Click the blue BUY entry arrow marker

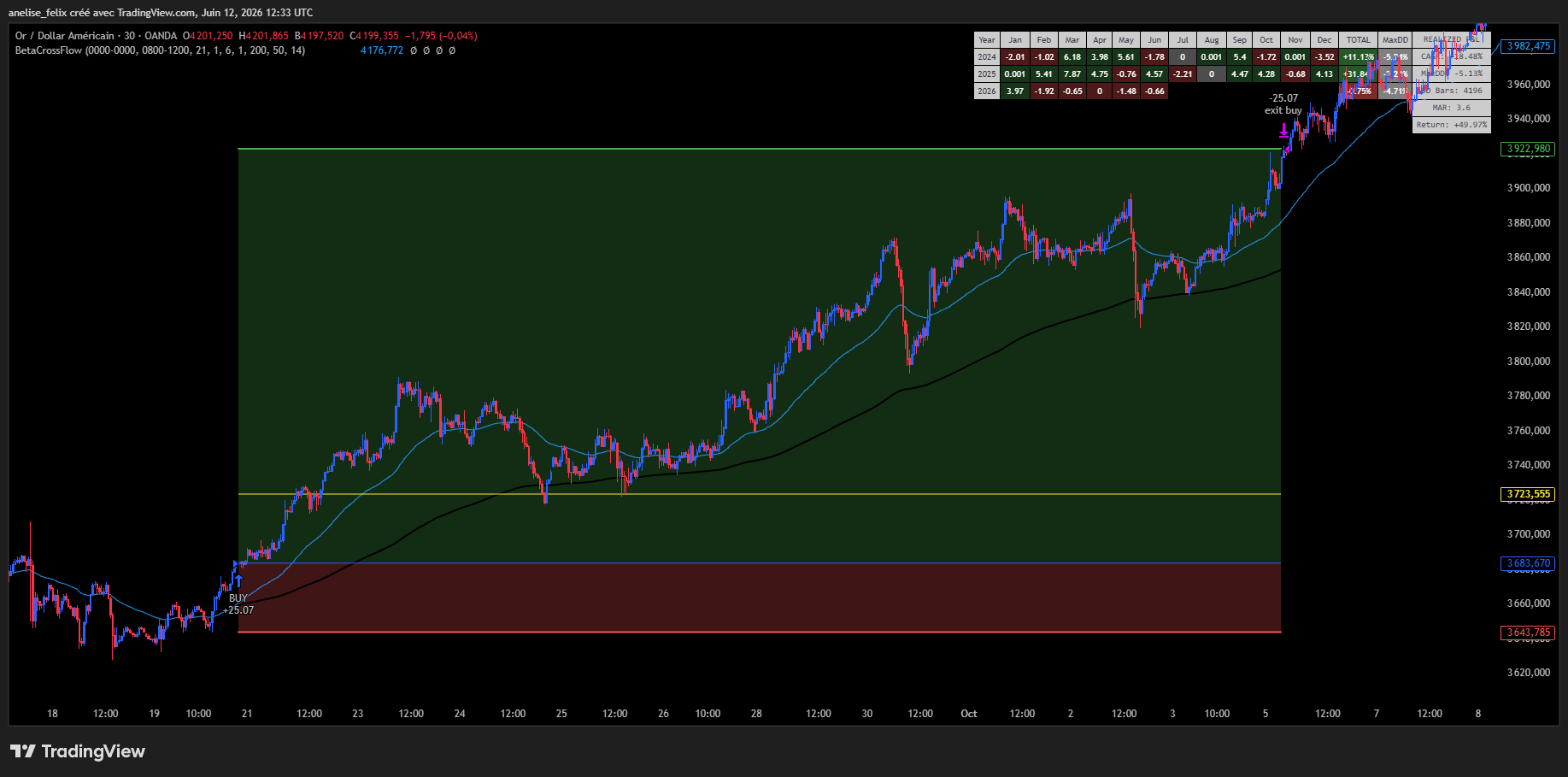tap(238, 583)
